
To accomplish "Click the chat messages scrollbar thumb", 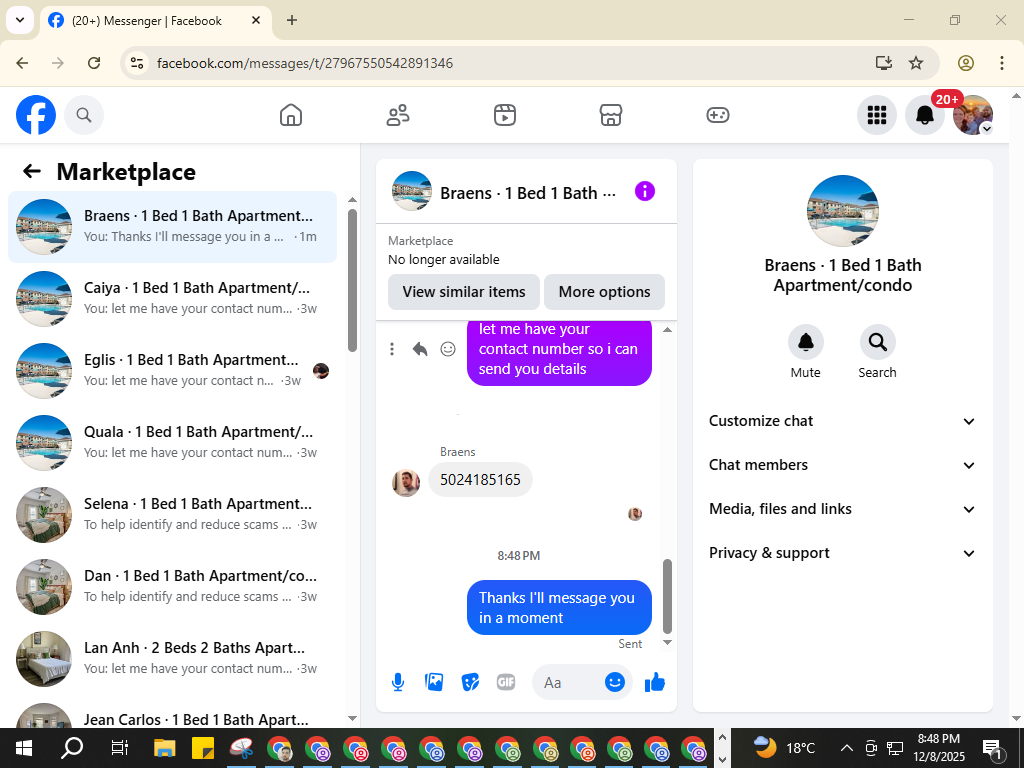I will [667, 596].
